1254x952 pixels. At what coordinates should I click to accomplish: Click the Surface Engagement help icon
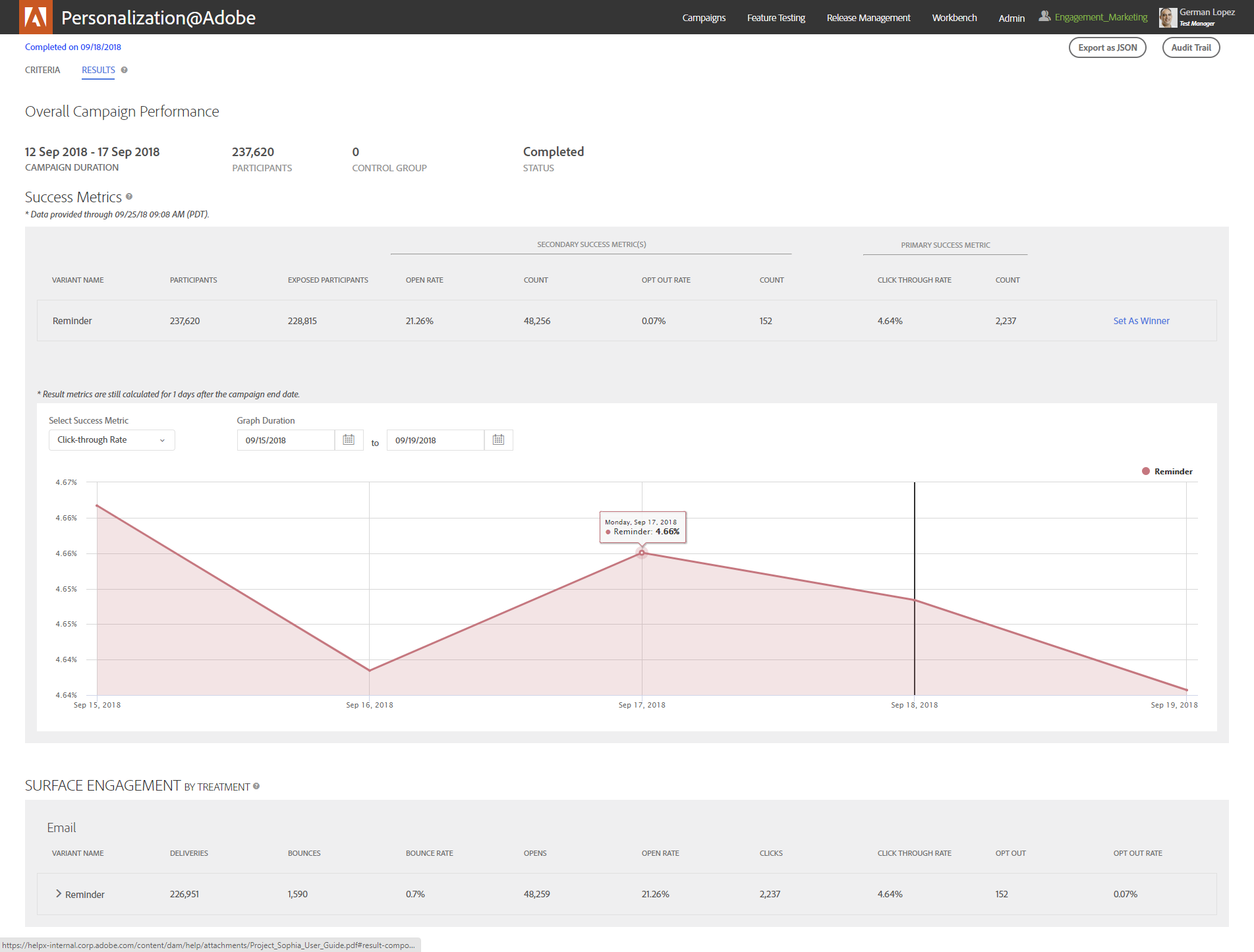coord(256,786)
